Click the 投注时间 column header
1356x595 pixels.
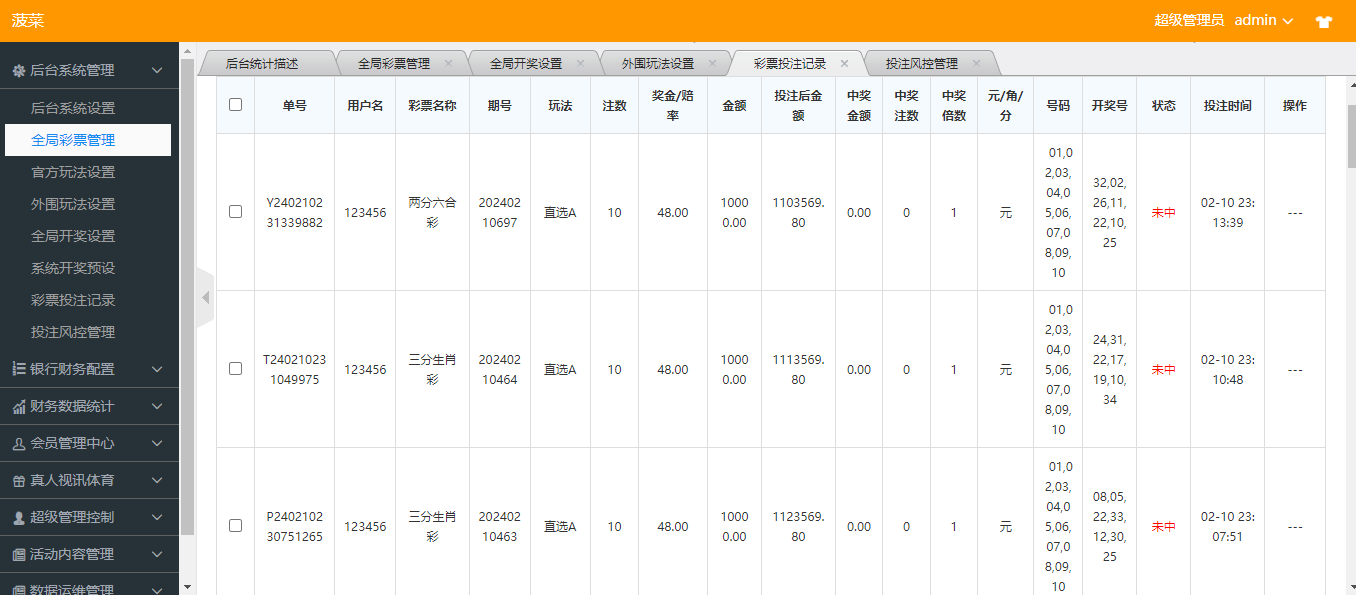pyautogui.click(x=1228, y=105)
